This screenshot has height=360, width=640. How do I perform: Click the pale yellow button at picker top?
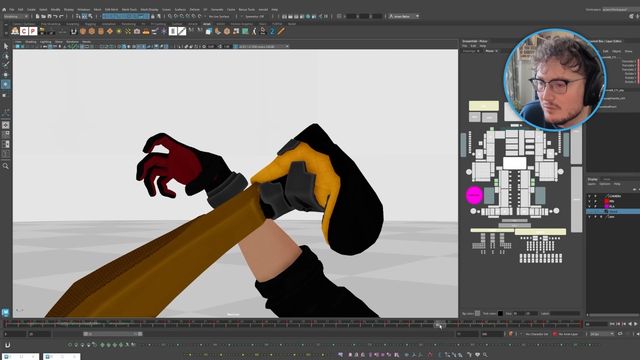coord(484,106)
